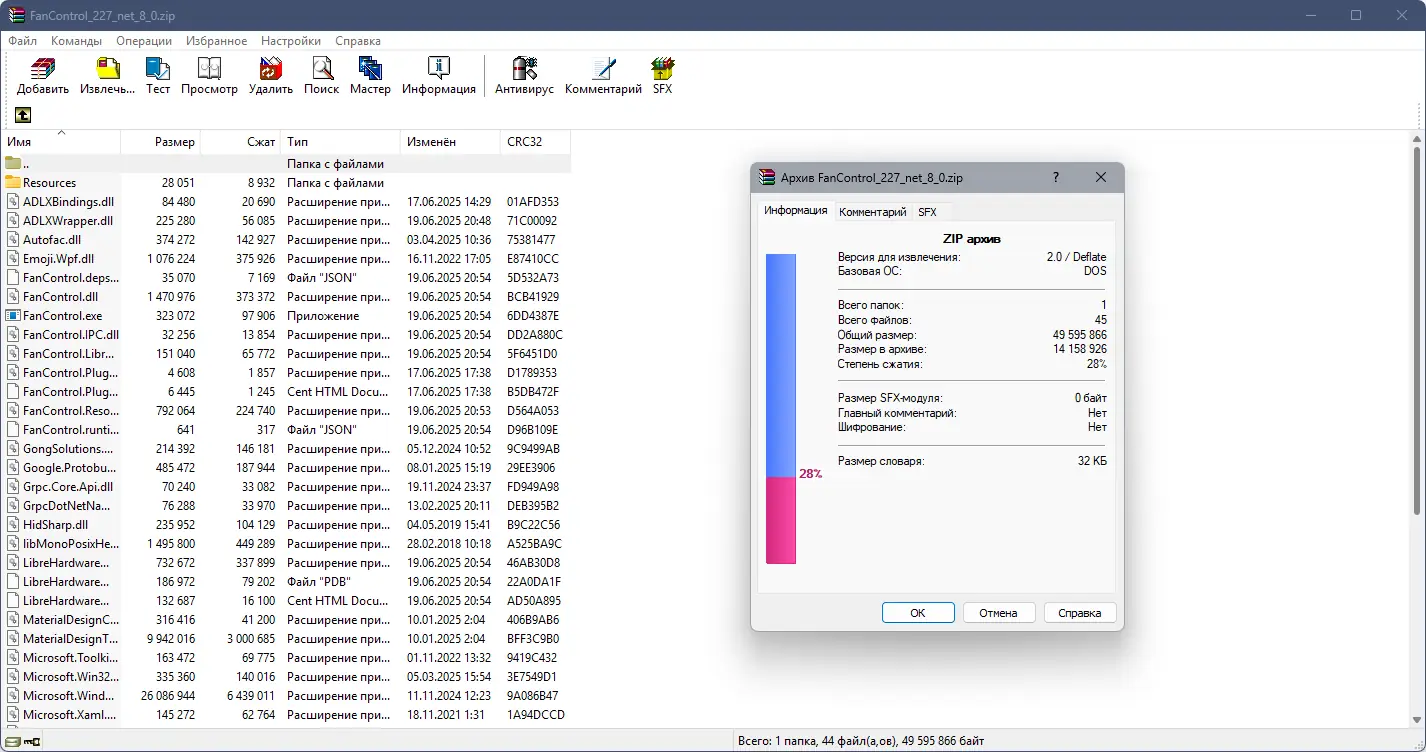Click the Autofac.dll file icon
The image size is (1426, 752).
pyautogui.click(x=13, y=240)
